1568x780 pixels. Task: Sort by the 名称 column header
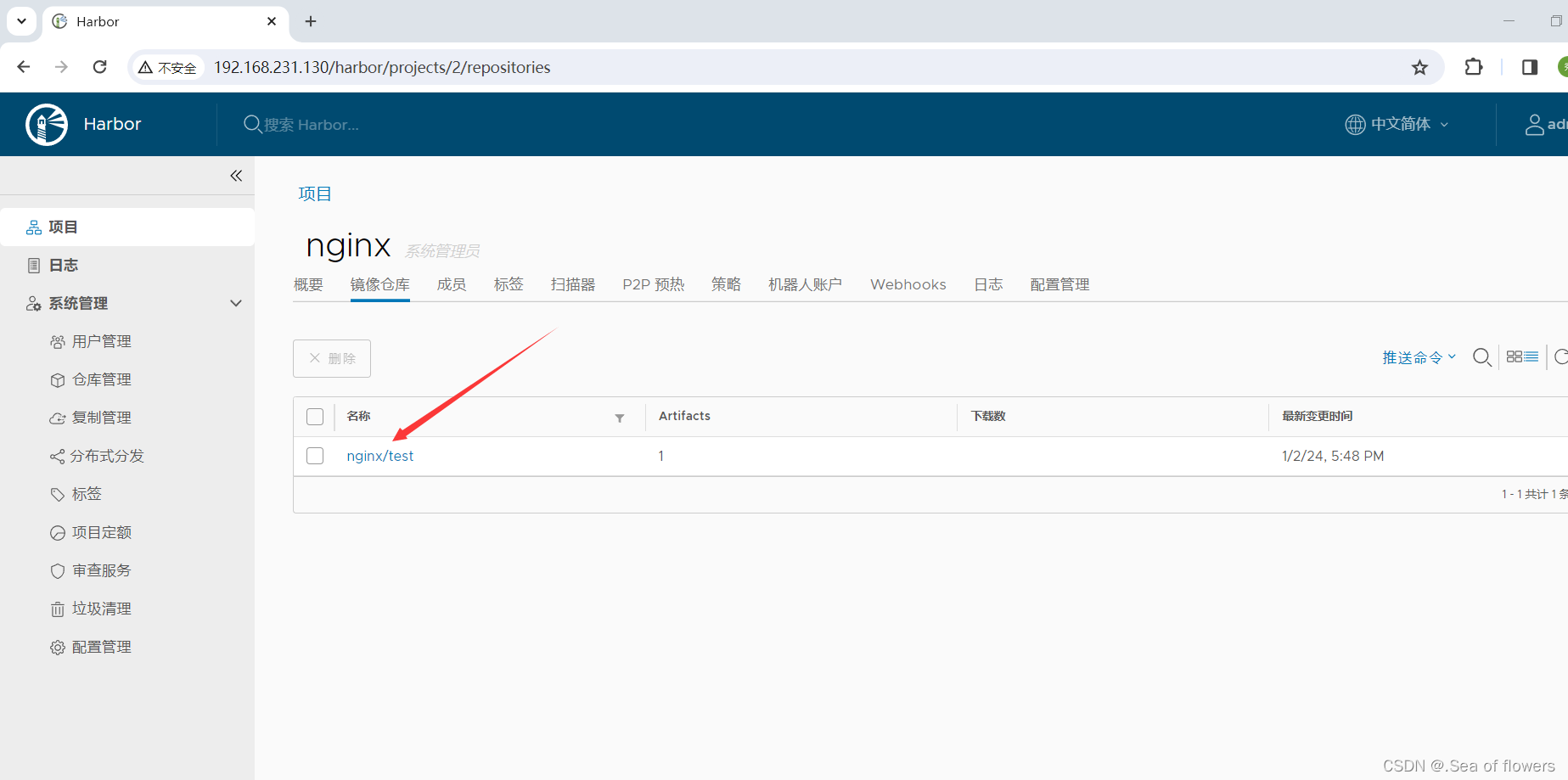358,416
